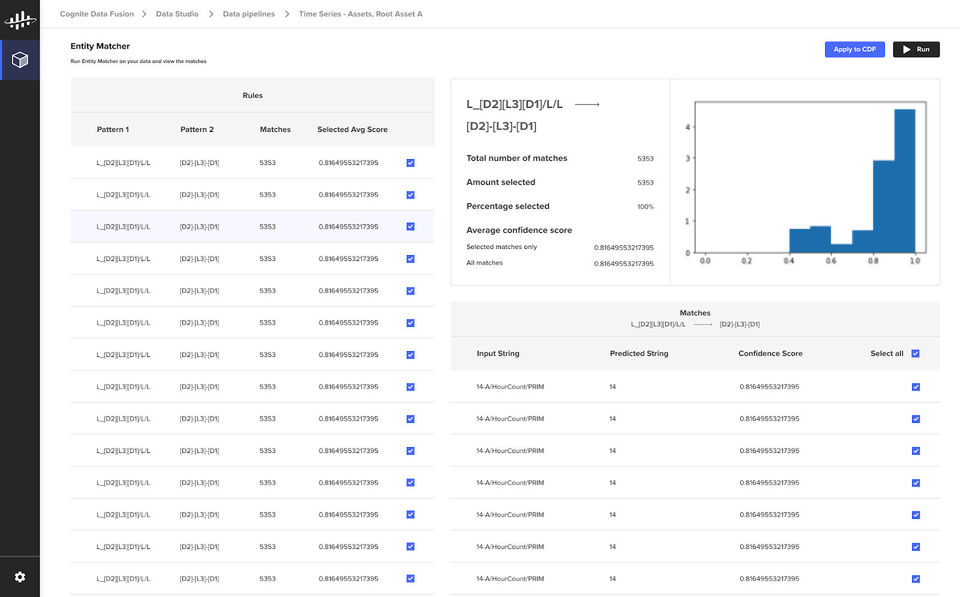The height and width of the screenshot is (597, 960).
Task: Open the settings gear icon
Action: (20, 577)
